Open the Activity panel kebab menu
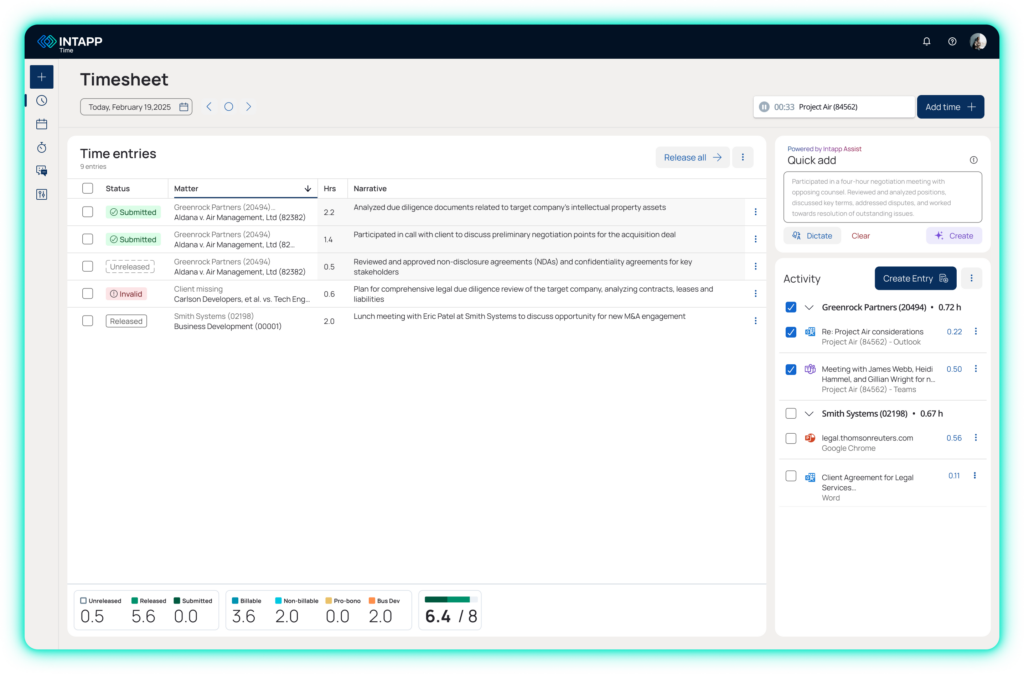The image size is (1024, 674). point(971,278)
